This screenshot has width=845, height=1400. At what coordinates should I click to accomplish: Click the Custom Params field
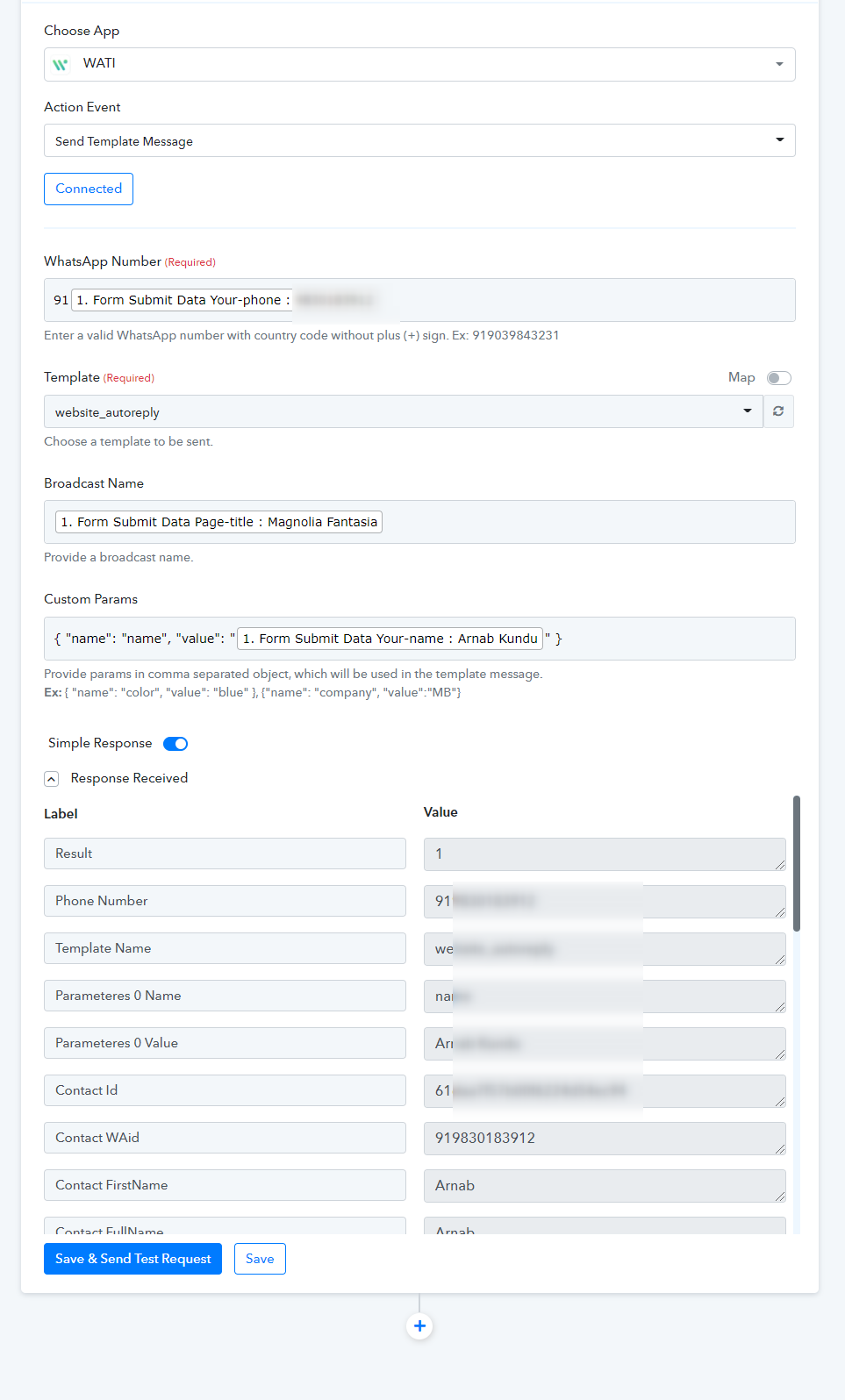pos(419,639)
